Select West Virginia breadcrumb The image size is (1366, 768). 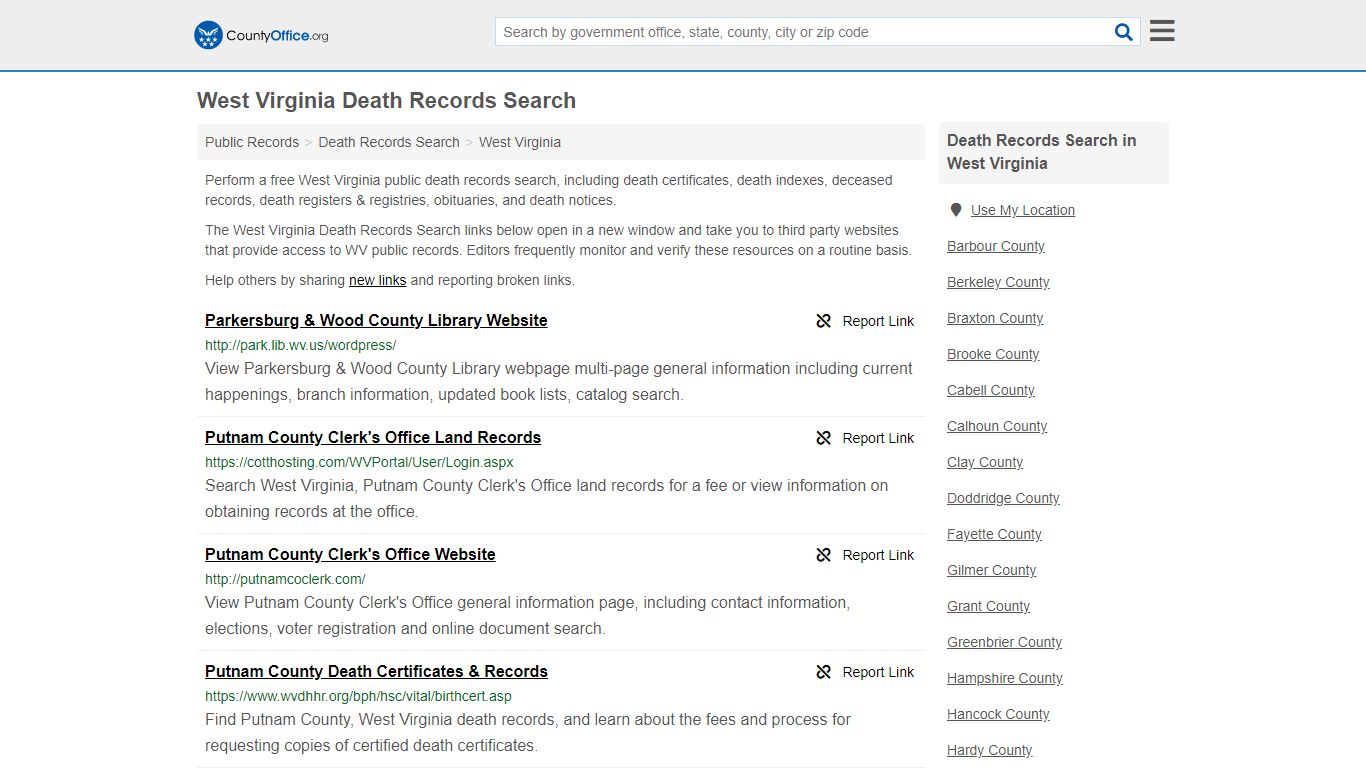tap(520, 142)
